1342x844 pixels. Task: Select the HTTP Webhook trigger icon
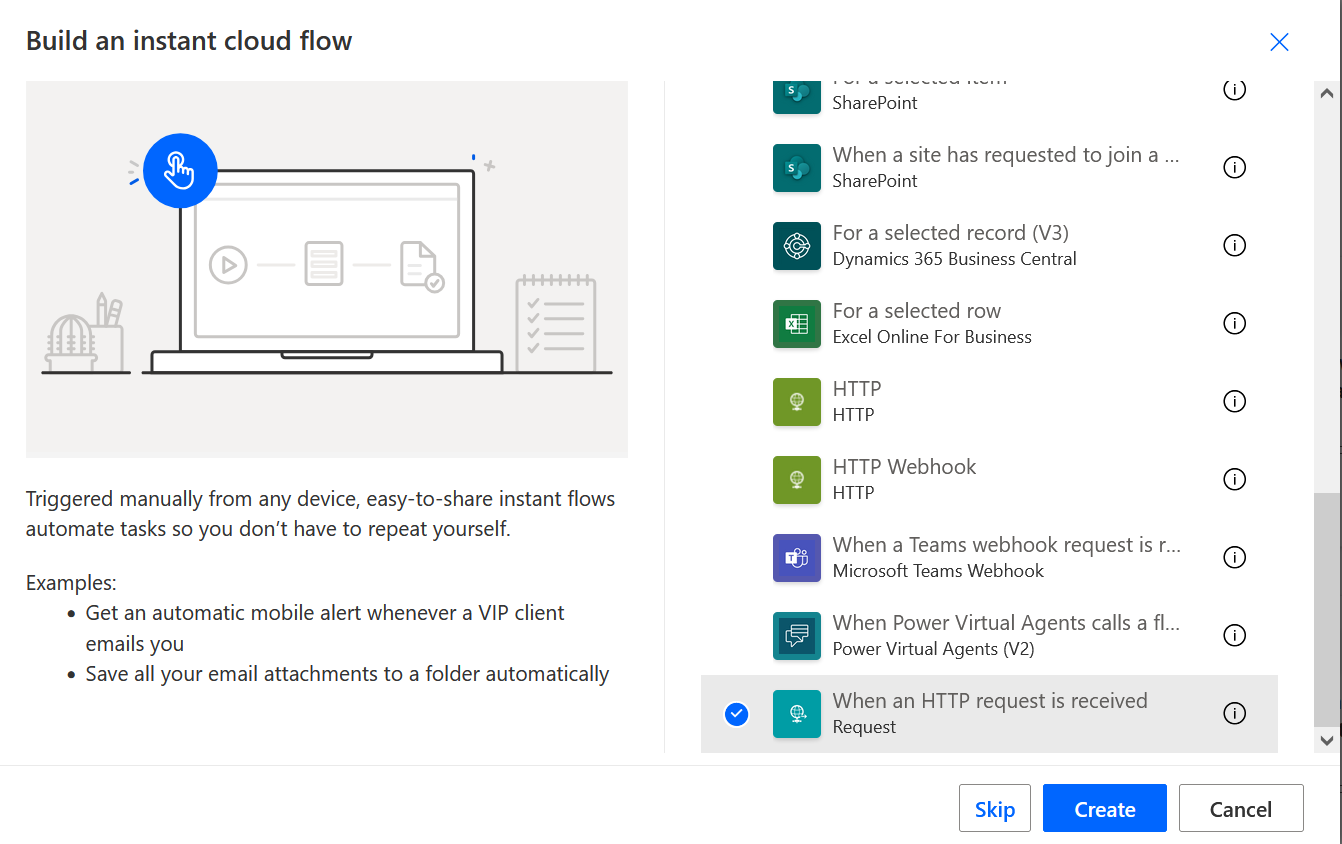click(x=796, y=480)
